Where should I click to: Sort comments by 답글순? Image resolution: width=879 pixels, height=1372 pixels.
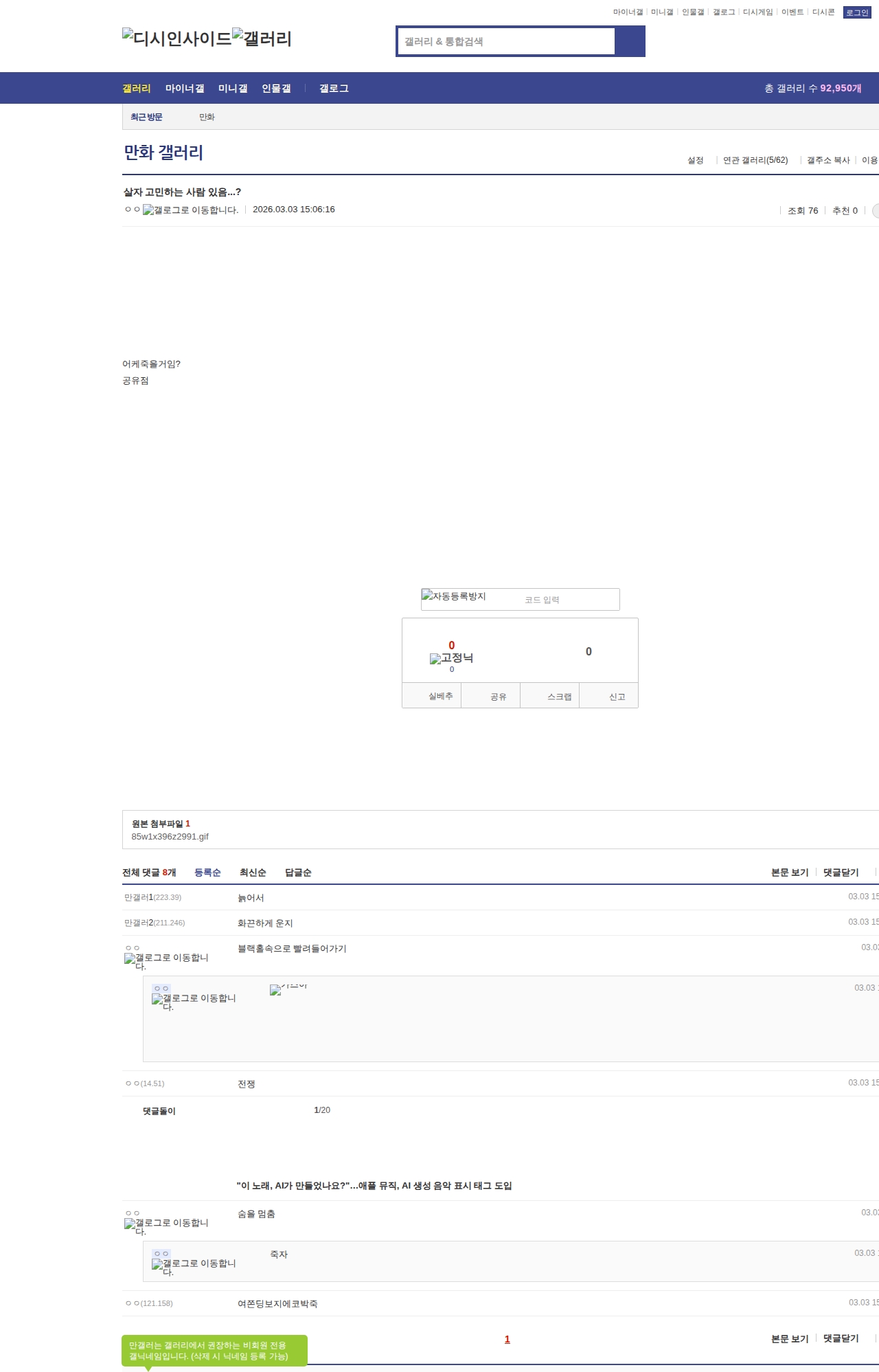[x=298, y=873]
